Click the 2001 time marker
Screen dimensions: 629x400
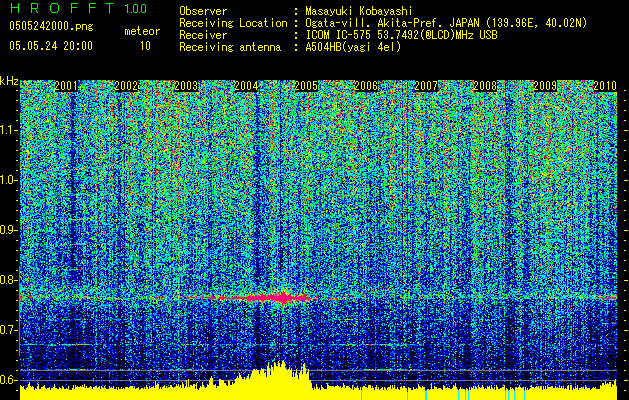point(67,87)
